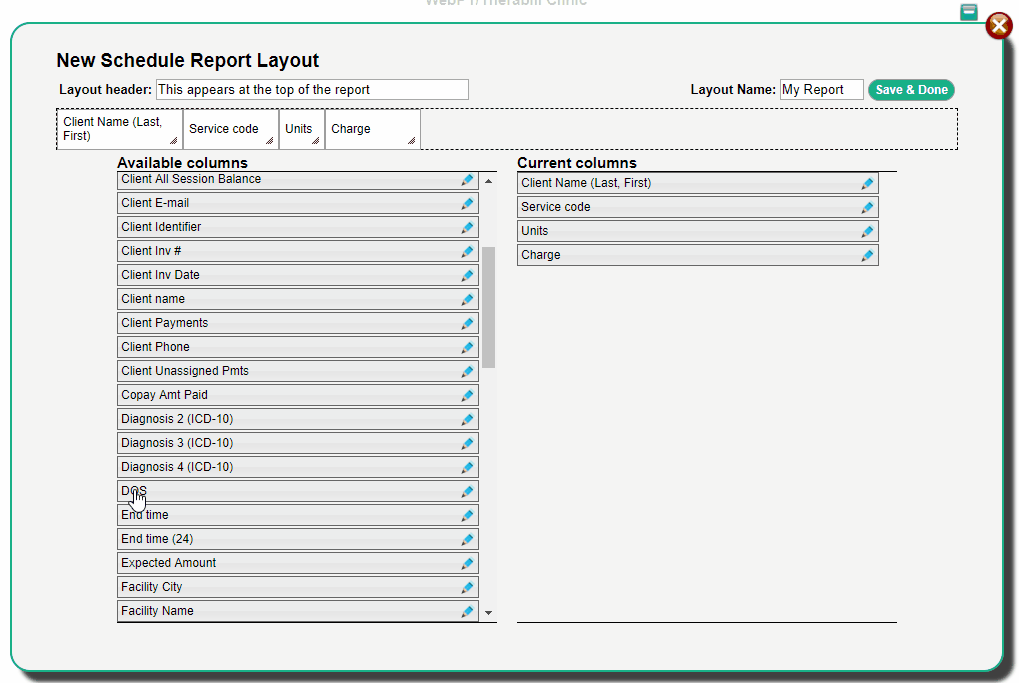Click the resize grip on Service code header
This screenshot has width=1019, height=683.
pos(270,141)
